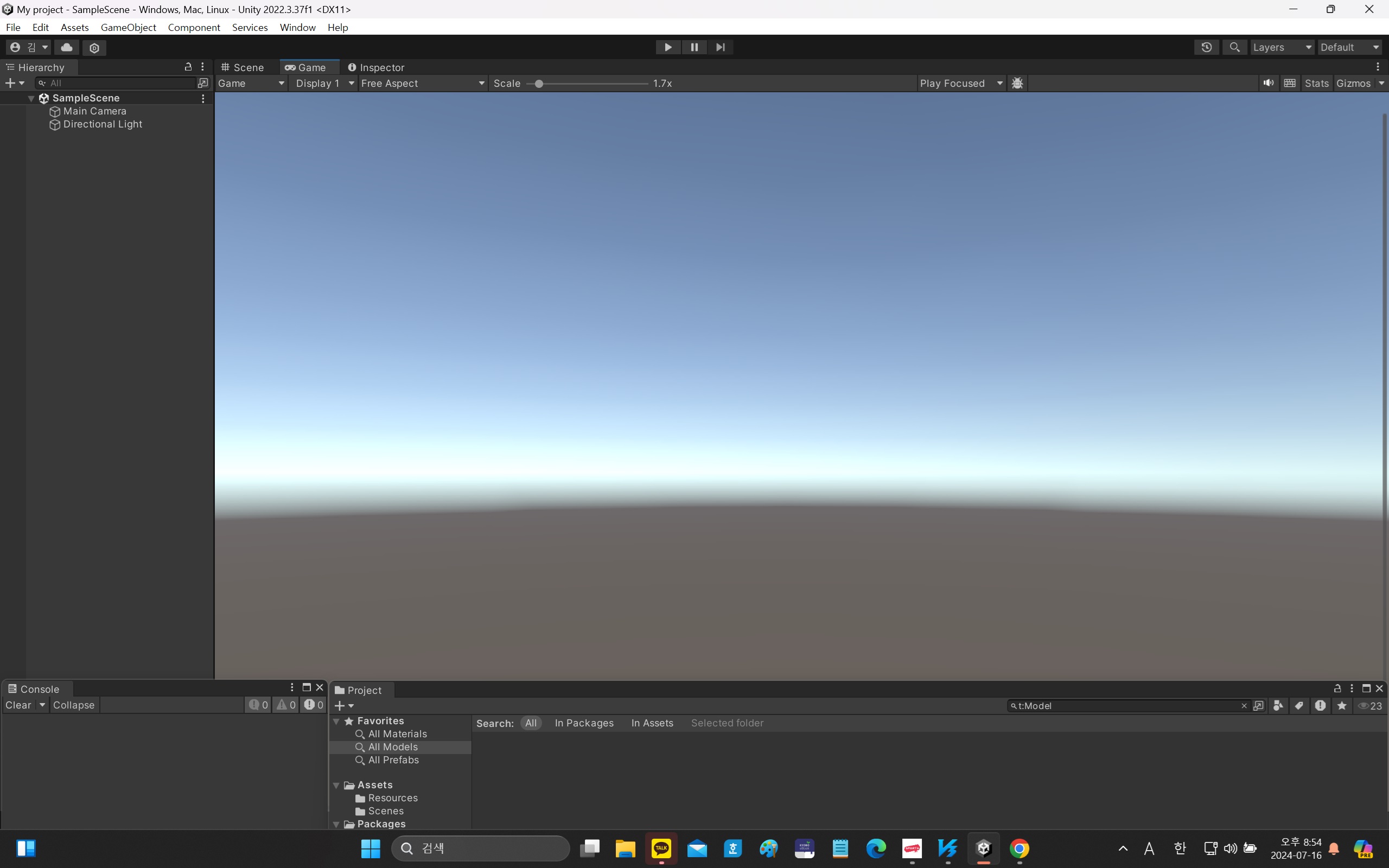Image resolution: width=1389 pixels, height=868 pixels.
Task: Toggle Stats overlay in Game view
Action: 1317,83
